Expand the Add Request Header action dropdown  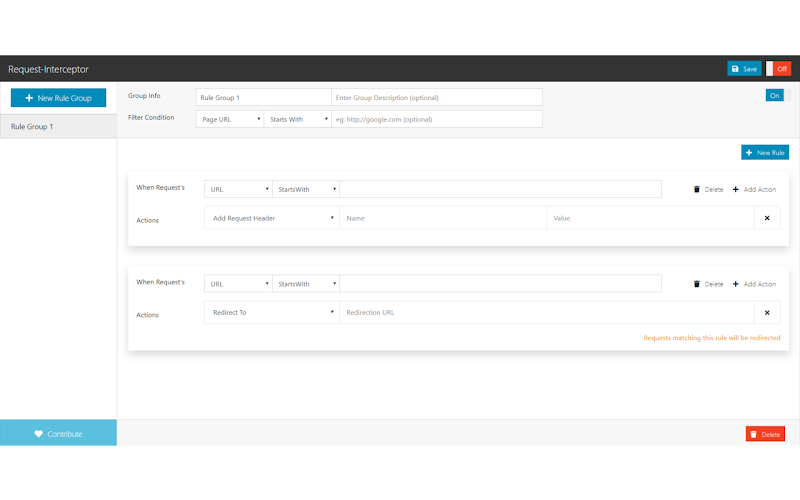pyautogui.click(x=272, y=218)
